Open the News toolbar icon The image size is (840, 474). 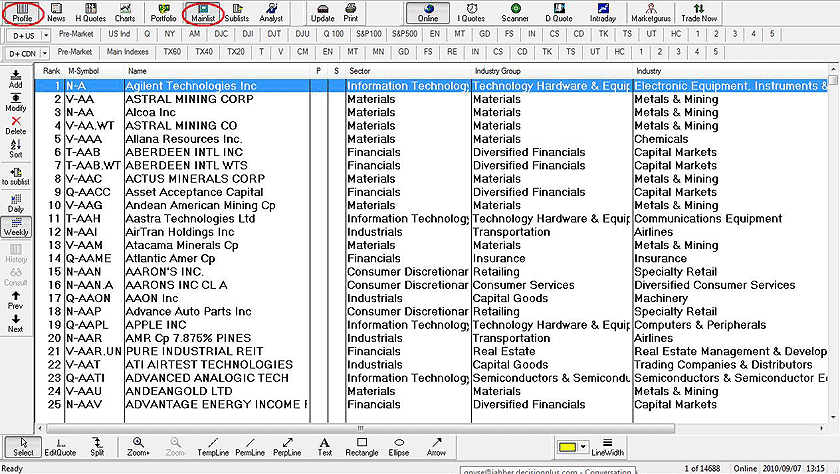(x=56, y=12)
